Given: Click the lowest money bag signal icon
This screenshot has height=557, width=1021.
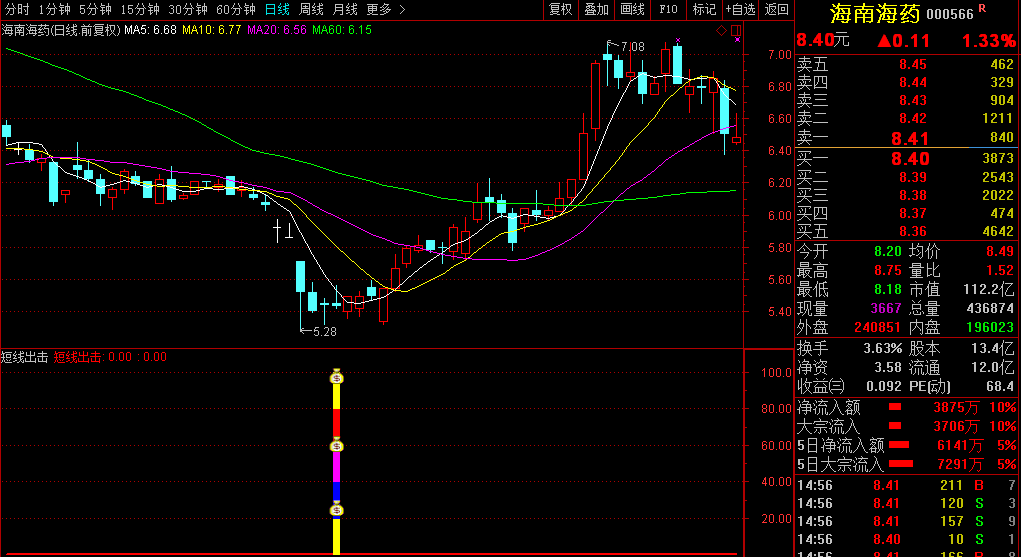Looking at the screenshot, I should [337, 511].
